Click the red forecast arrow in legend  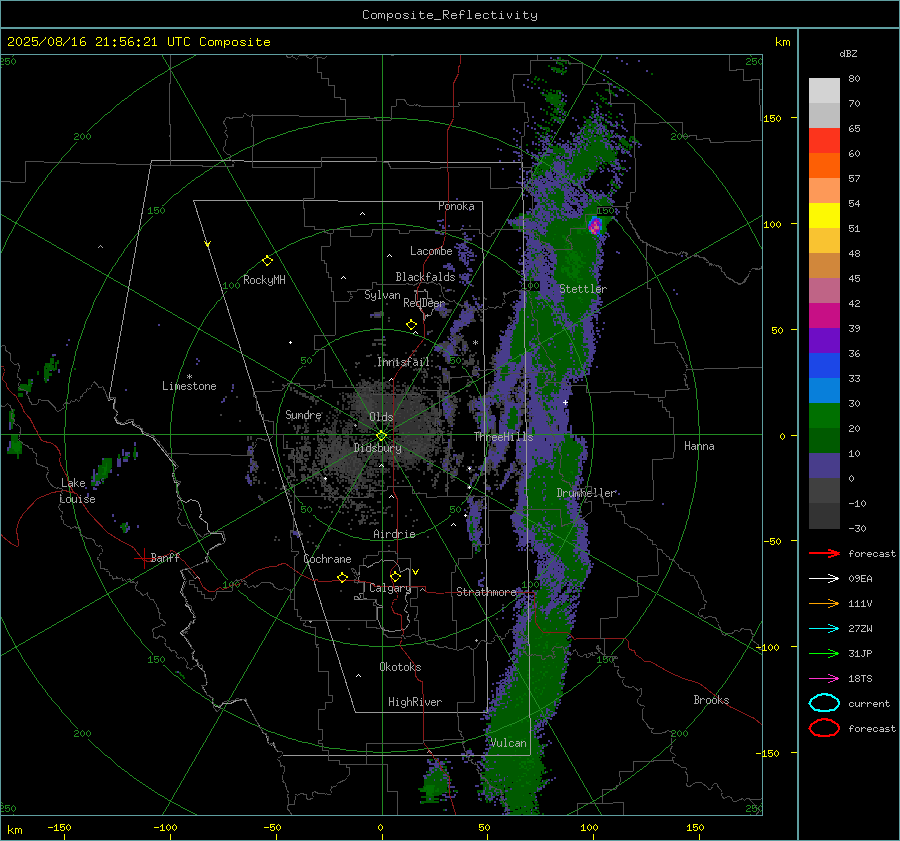pos(824,553)
